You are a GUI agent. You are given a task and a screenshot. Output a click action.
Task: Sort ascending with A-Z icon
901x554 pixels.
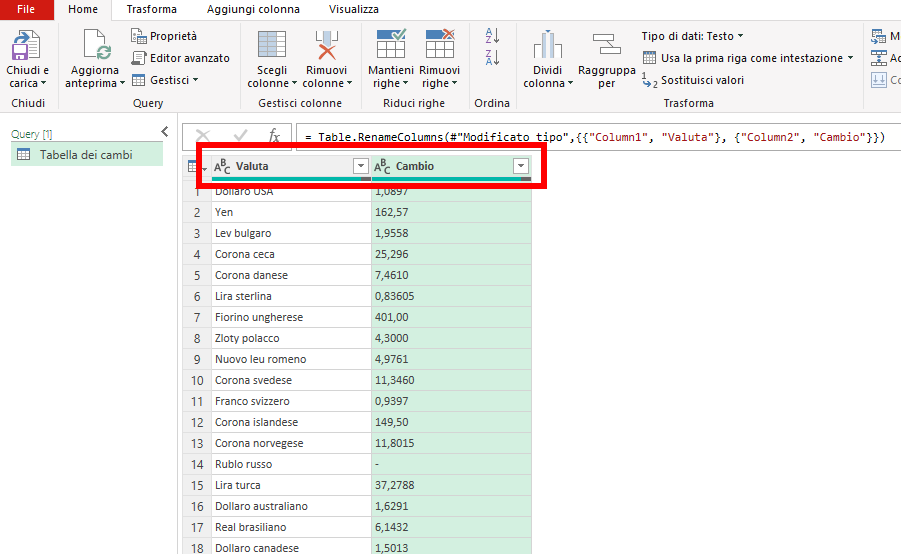tap(492, 36)
